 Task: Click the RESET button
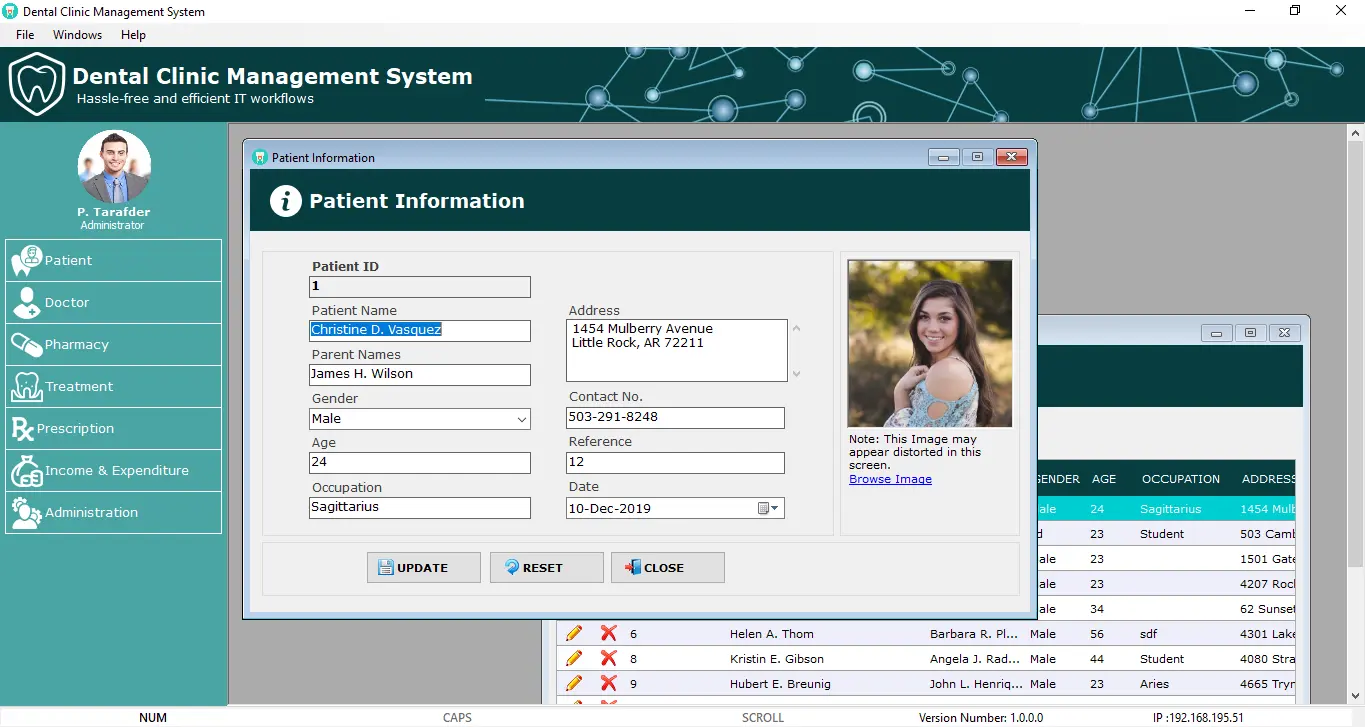coord(547,567)
